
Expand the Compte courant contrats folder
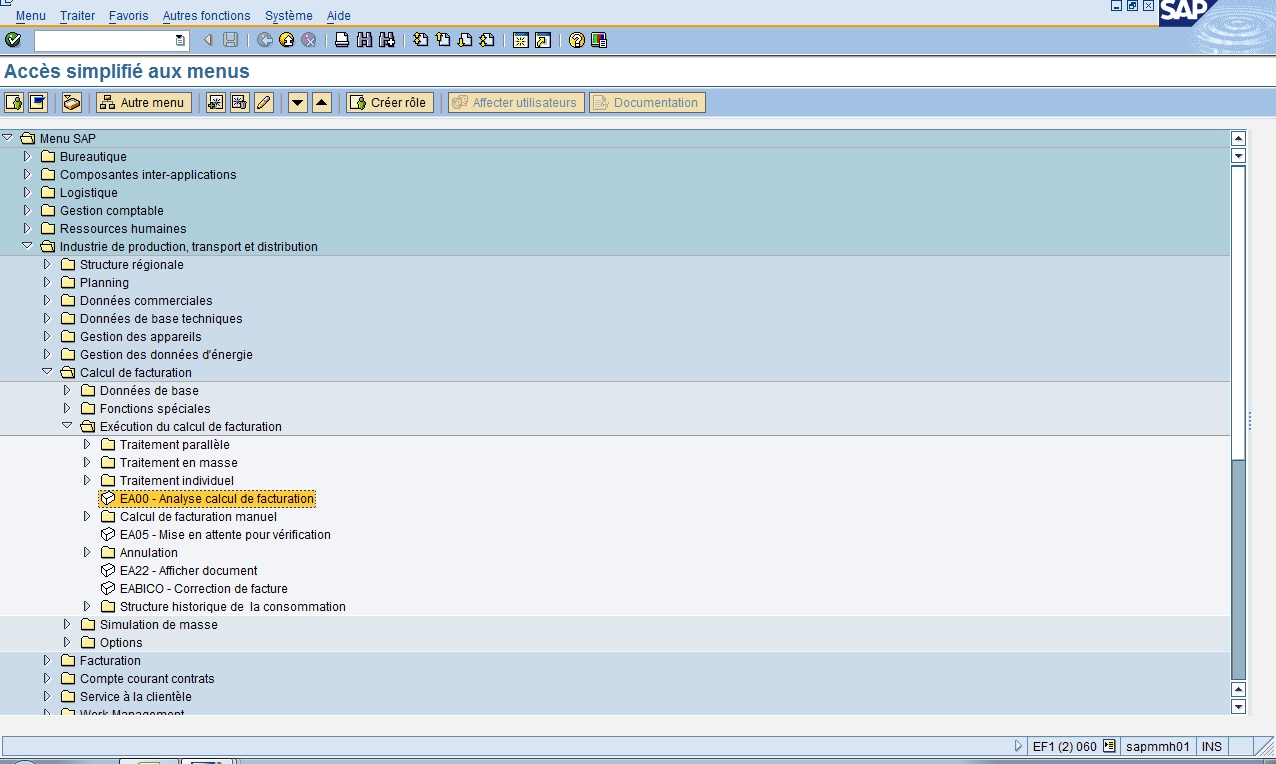point(47,678)
